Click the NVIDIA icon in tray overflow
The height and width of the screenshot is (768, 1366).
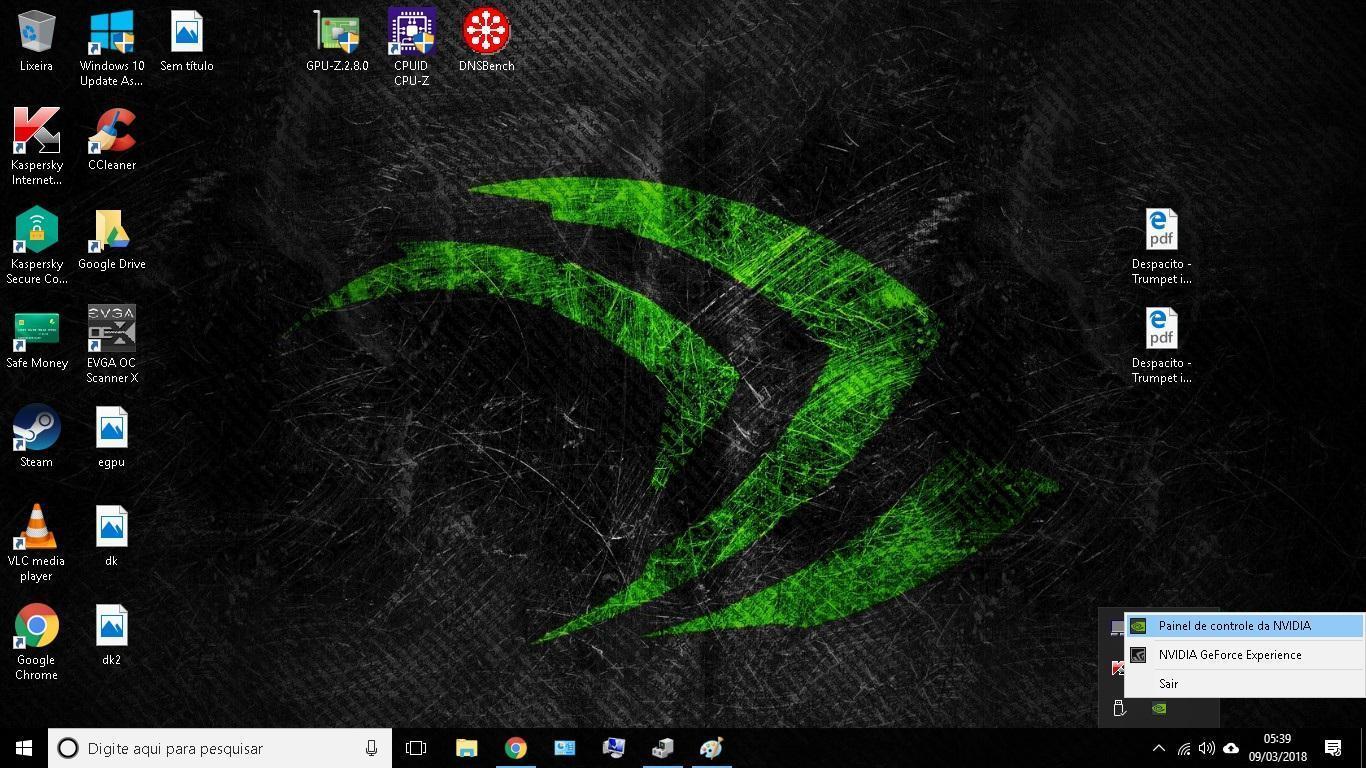click(1159, 708)
